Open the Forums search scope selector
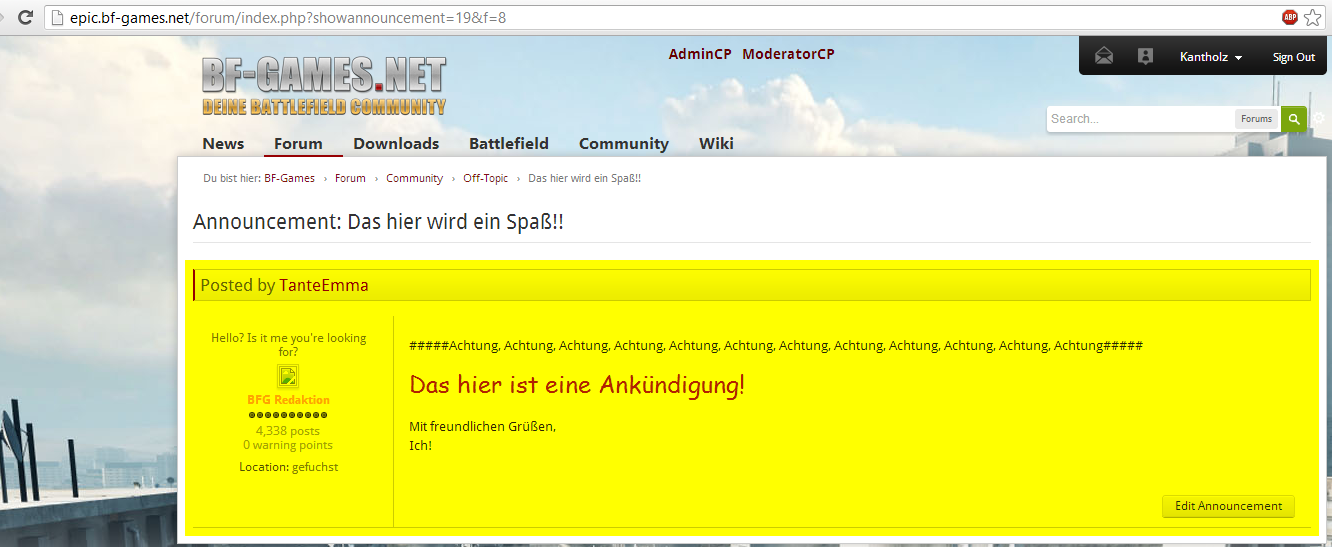The width and height of the screenshot is (1332, 547). click(x=1256, y=119)
